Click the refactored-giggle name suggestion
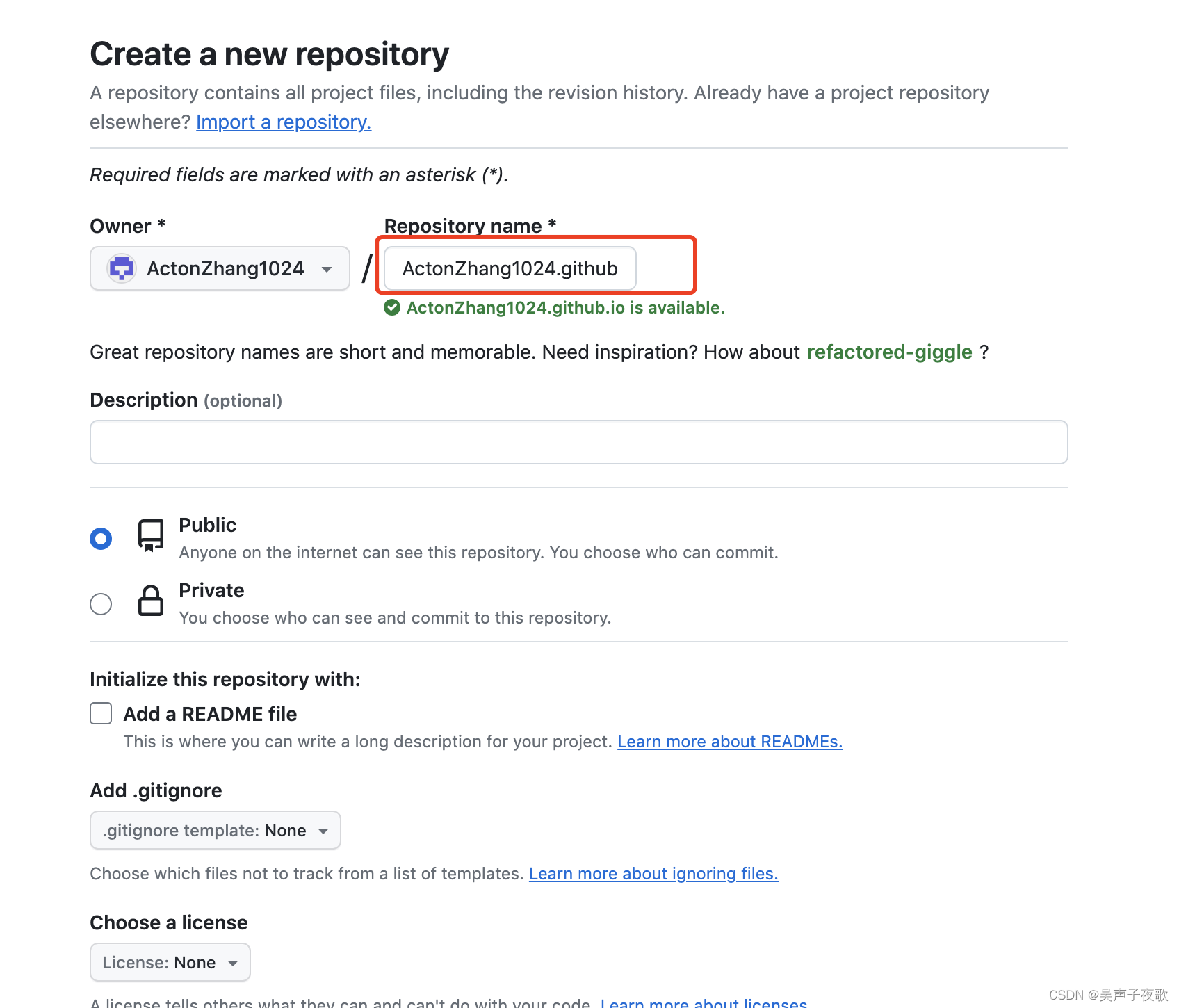The width and height of the screenshot is (1179, 1008). coord(889,352)
